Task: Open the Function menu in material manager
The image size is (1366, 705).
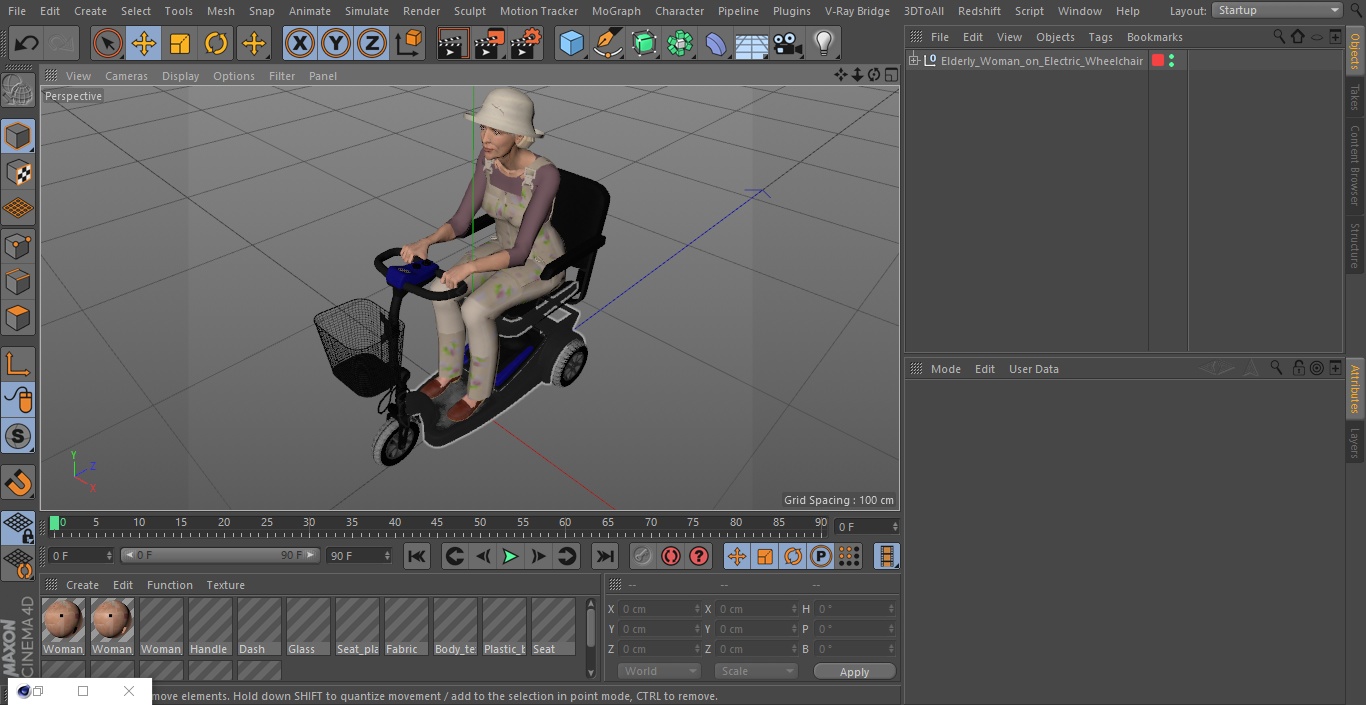Action: (170, 585)
